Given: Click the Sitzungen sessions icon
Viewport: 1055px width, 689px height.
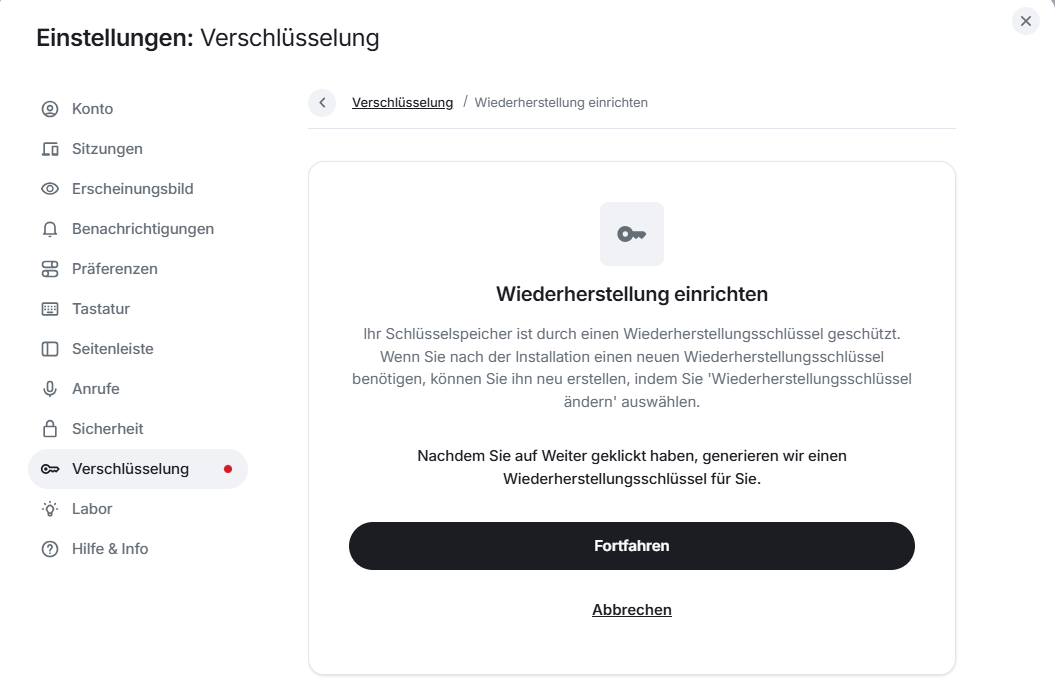Looking at the screenshot, I should coord(49,148).
